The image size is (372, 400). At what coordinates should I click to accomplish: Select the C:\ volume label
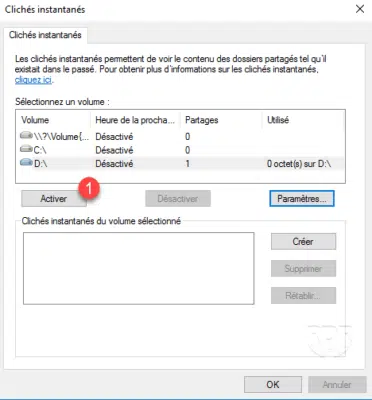(40, 150)
